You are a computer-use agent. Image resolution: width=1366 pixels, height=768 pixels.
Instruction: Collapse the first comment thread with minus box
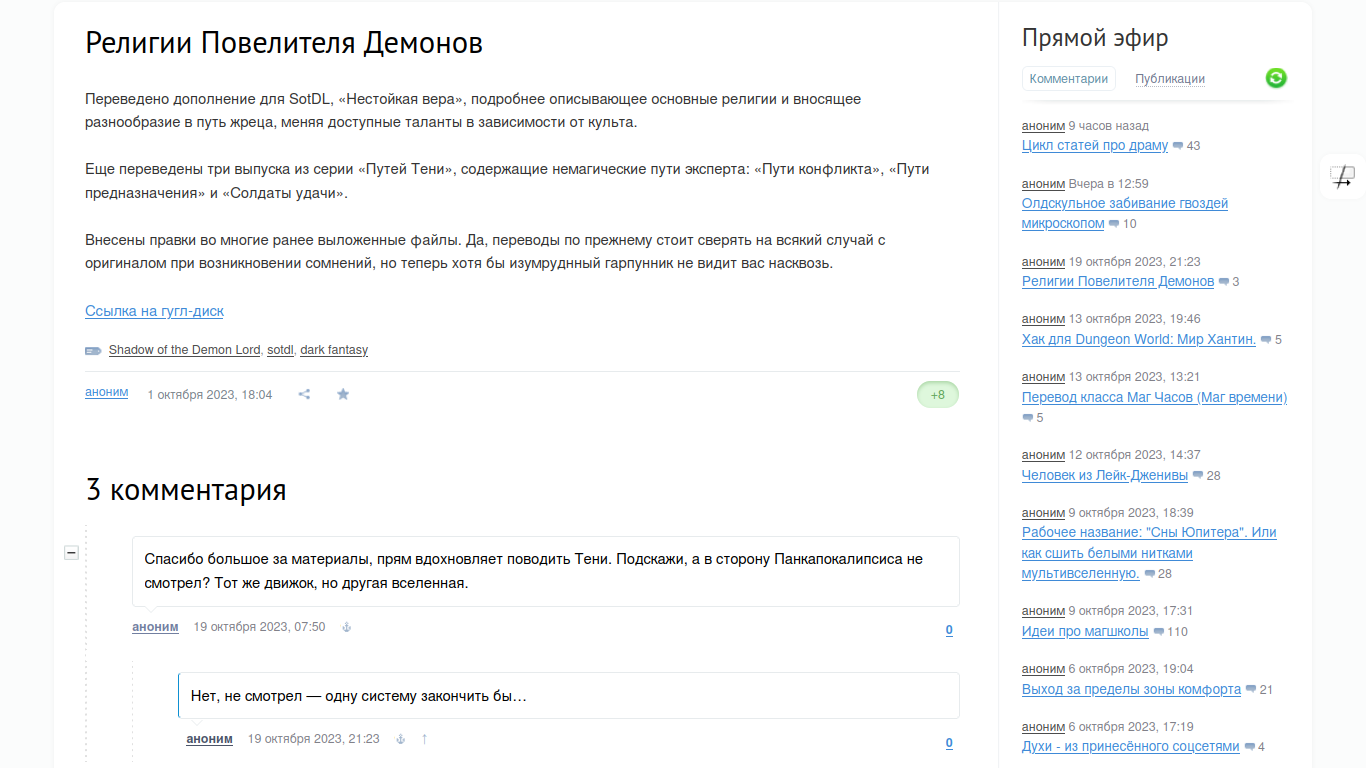(x=71, y=552)
